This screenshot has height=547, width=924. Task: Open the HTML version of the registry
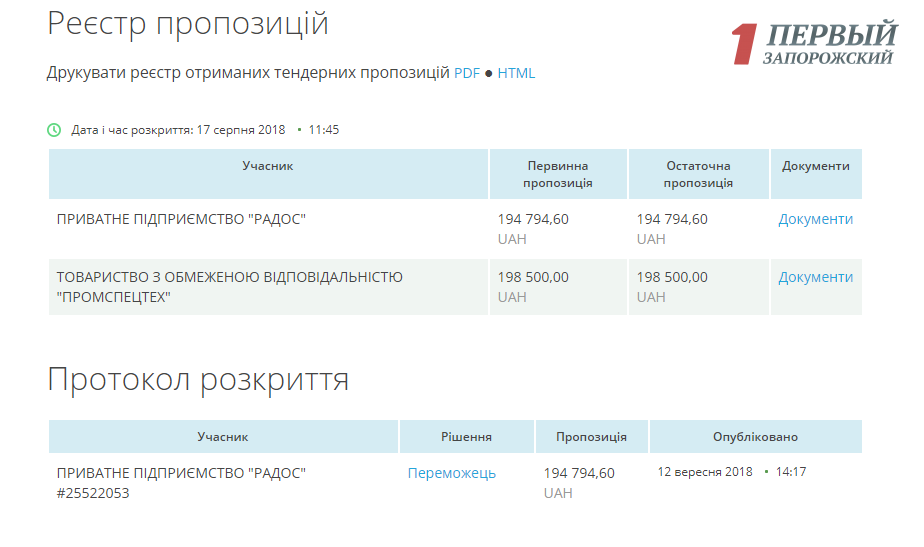point(516,73)
